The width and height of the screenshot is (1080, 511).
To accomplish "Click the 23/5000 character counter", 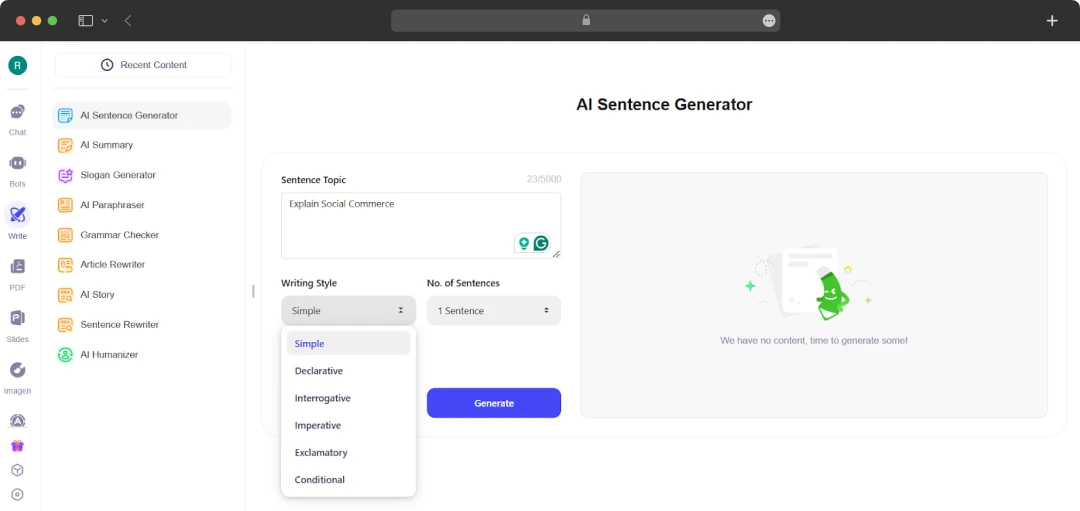I will [544, 180].
